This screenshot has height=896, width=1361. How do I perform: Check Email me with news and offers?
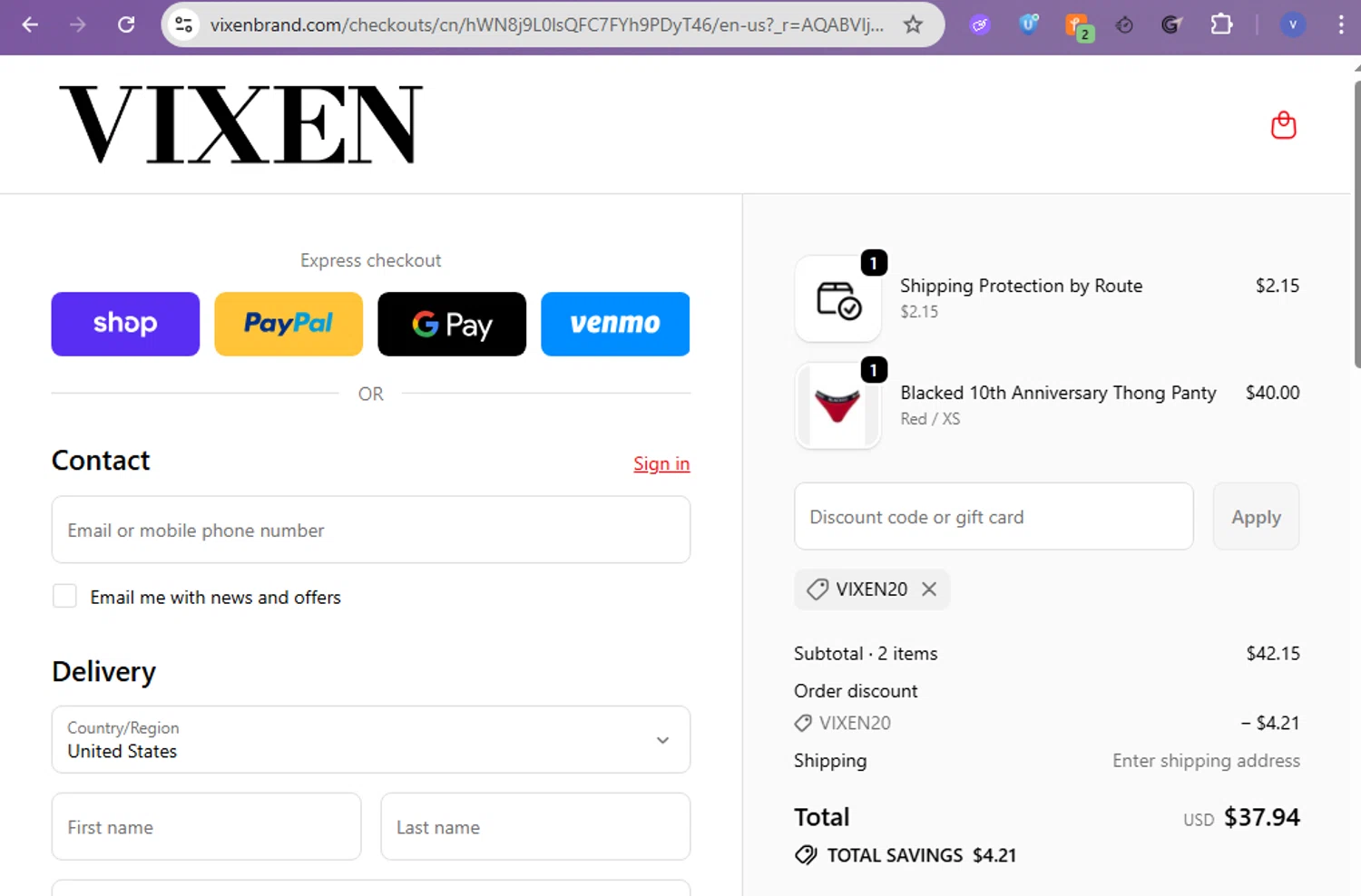64,596
